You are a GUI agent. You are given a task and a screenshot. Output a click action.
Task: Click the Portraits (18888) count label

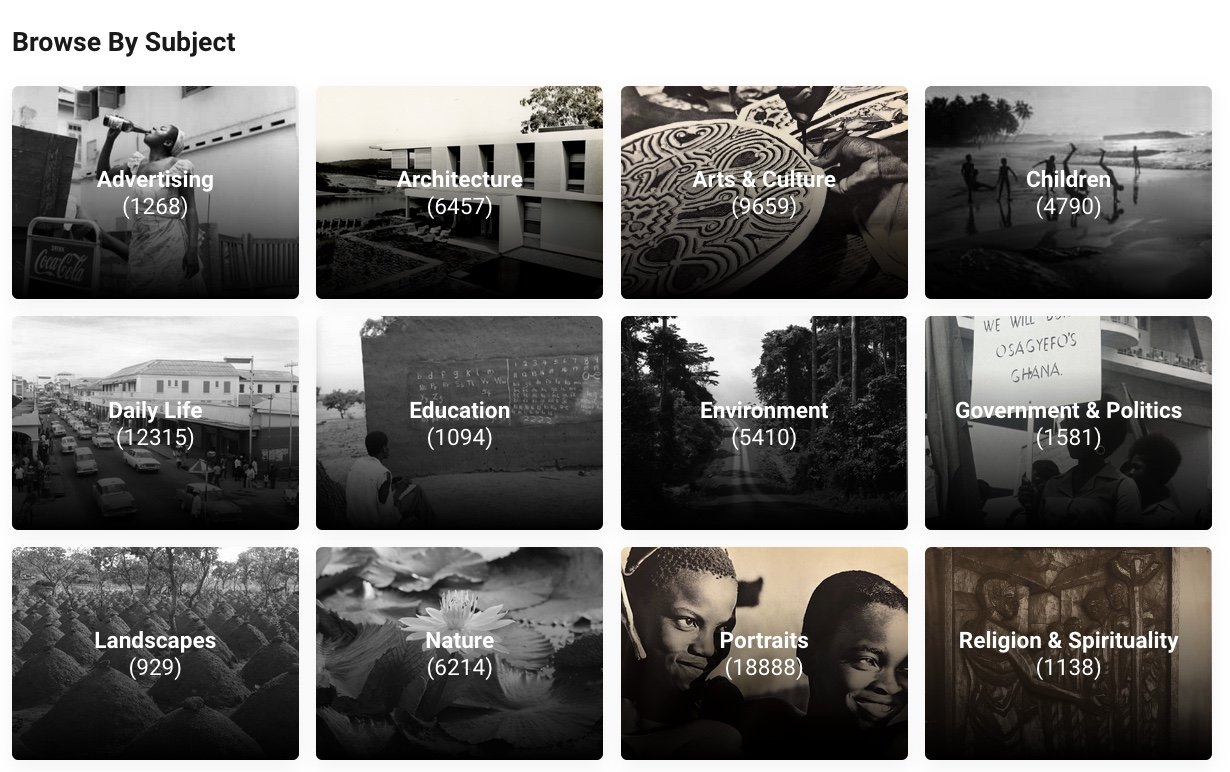[764, 667]
